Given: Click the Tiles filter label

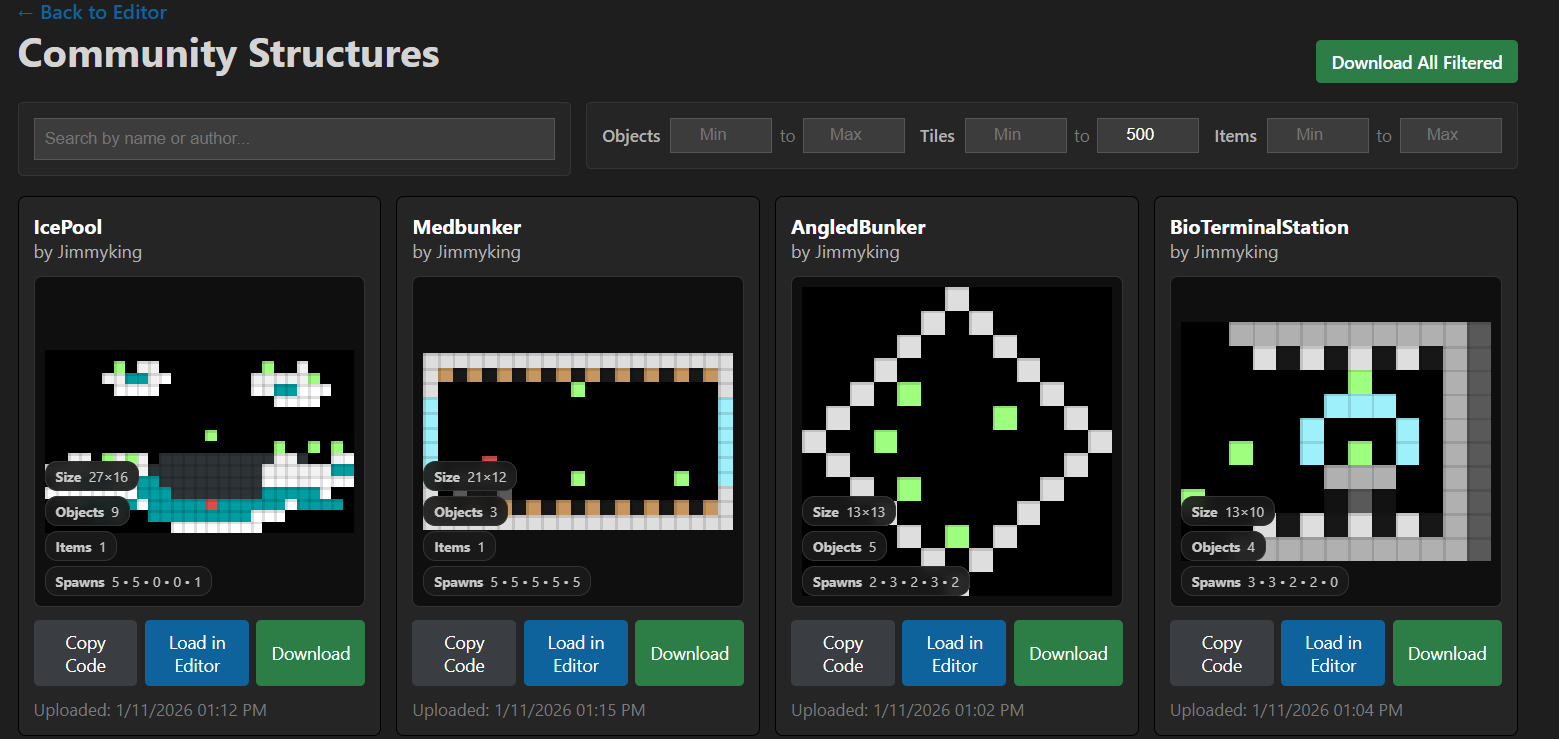Looking at the screenshot, I should (x=937, y=136).
